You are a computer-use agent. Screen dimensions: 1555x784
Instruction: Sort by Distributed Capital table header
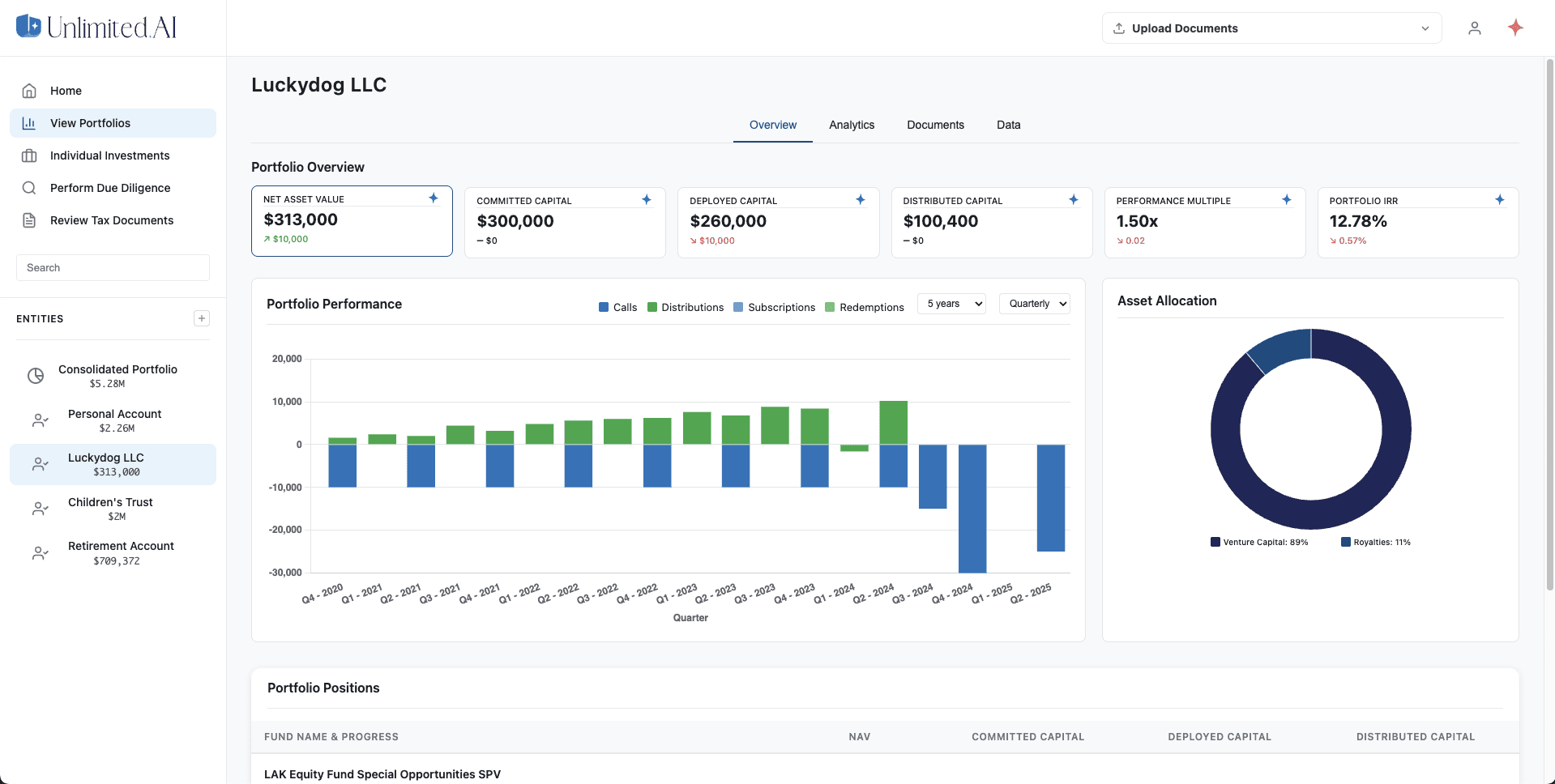click(x=1416, y=737)
